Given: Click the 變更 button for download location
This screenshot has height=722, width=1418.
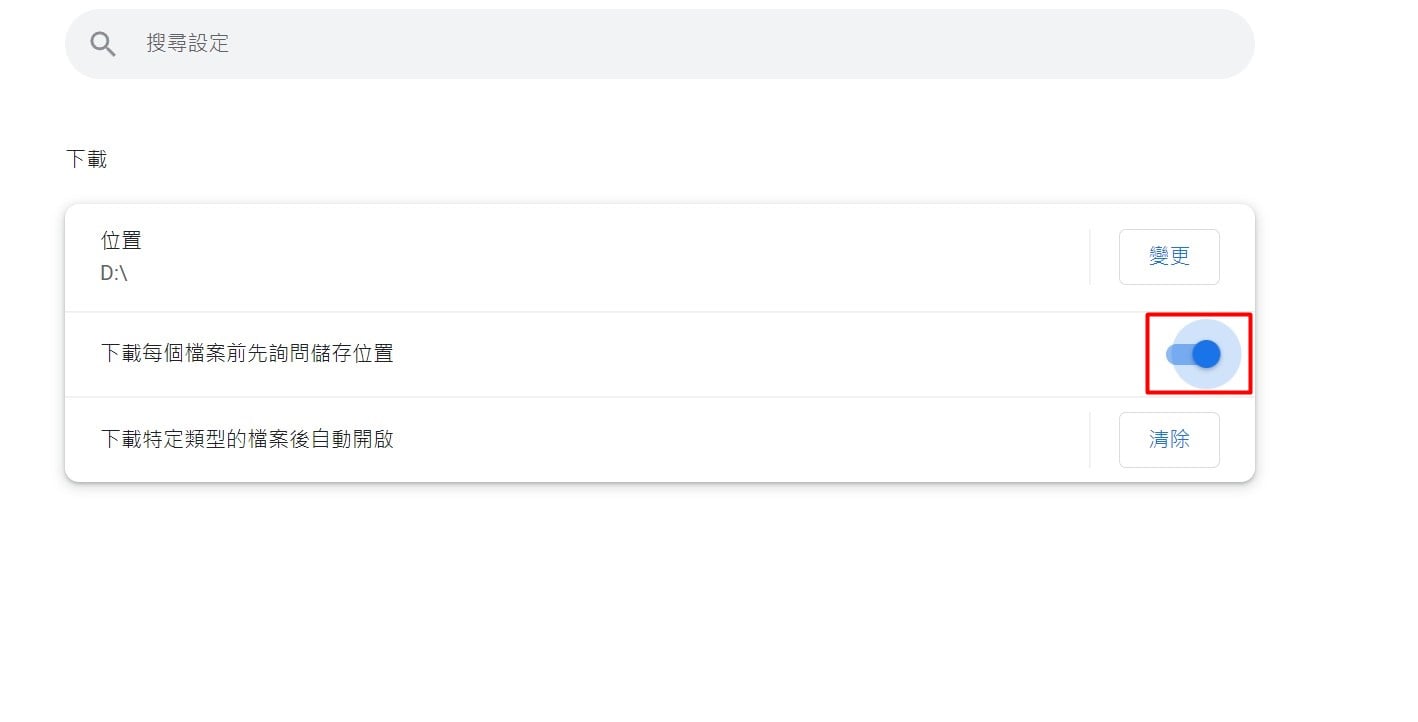Looking at the screenshot, I should 1169,257.
